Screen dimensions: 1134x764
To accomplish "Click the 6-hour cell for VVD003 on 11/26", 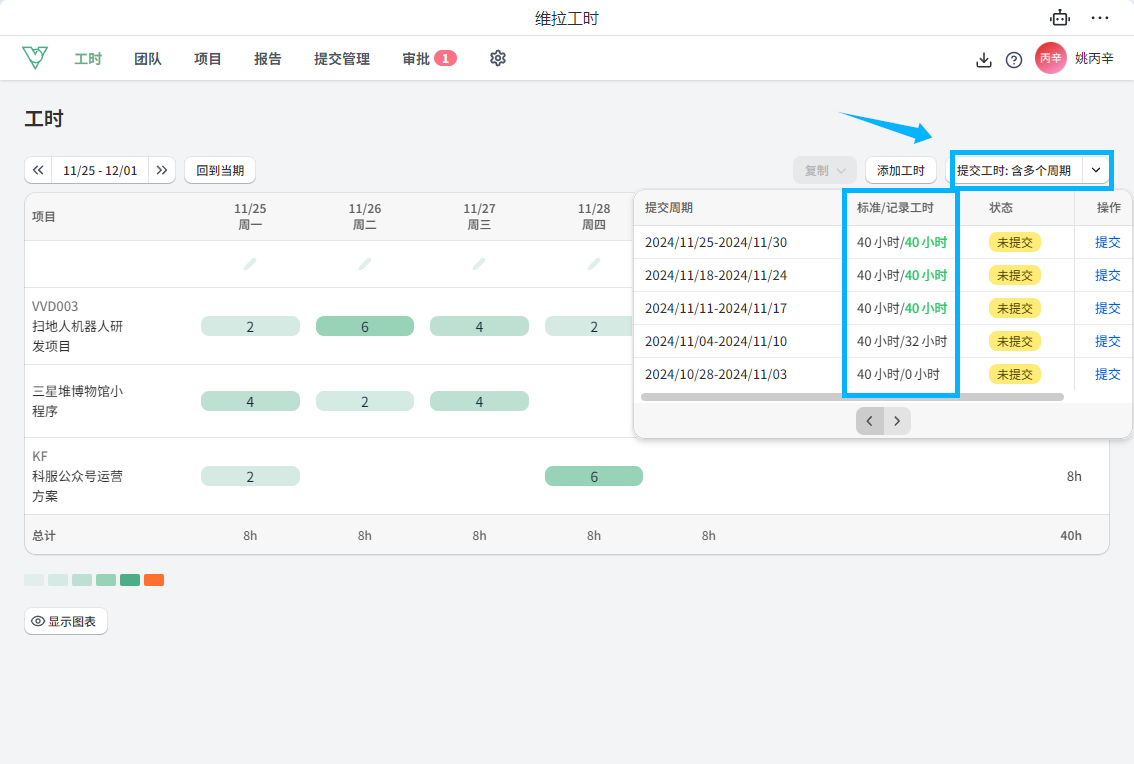I will pyautogui.click(x=364, y=326).
